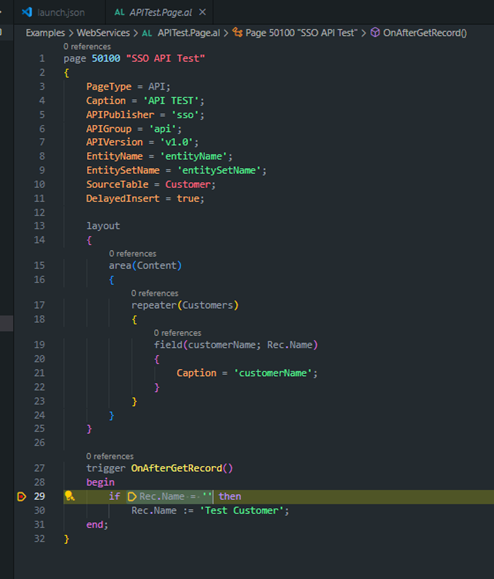Click the AL icon in the breadcrumb
Image resolution: width=494 pixels, height=579 pixels.
[x=147, y=33]
